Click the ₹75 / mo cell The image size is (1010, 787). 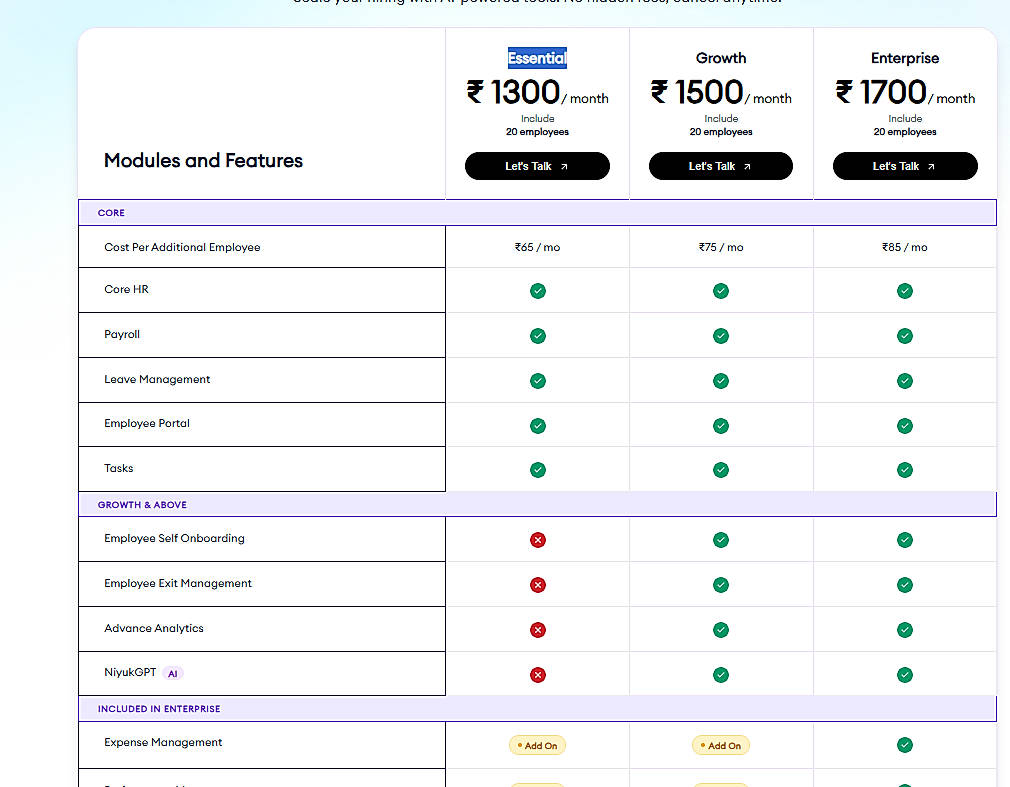pyautogui.click(x=721, y=247)
